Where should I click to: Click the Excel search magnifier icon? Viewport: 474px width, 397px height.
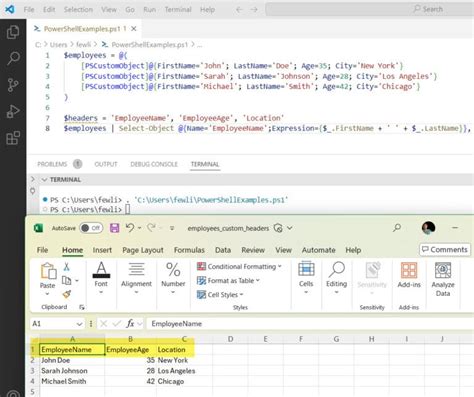pos(397,228)
